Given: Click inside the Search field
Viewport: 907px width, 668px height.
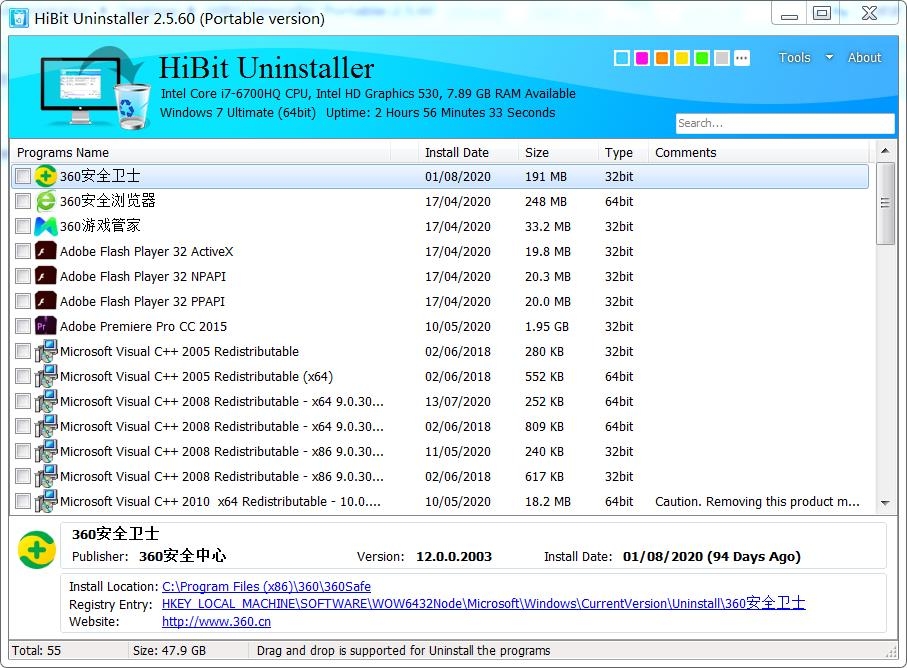Looking at the screenshot, I should 784,123.
